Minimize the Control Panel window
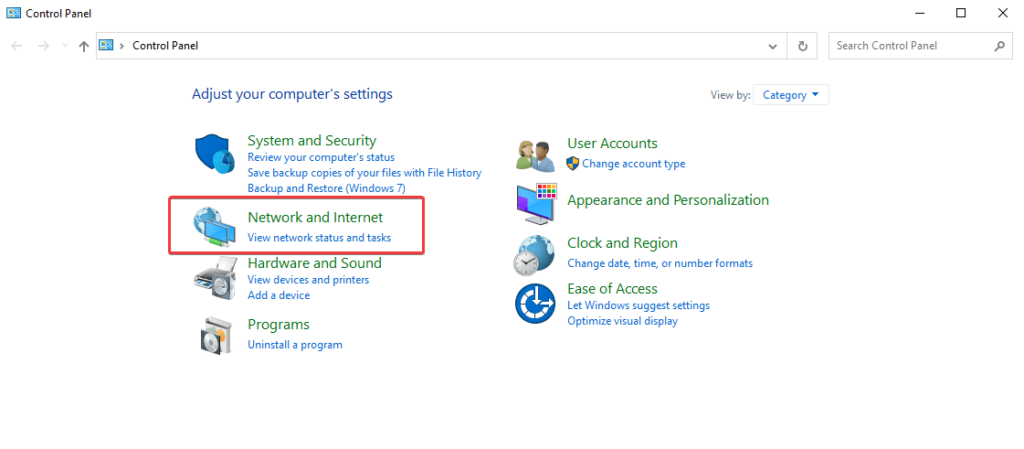 pos(920,13)
